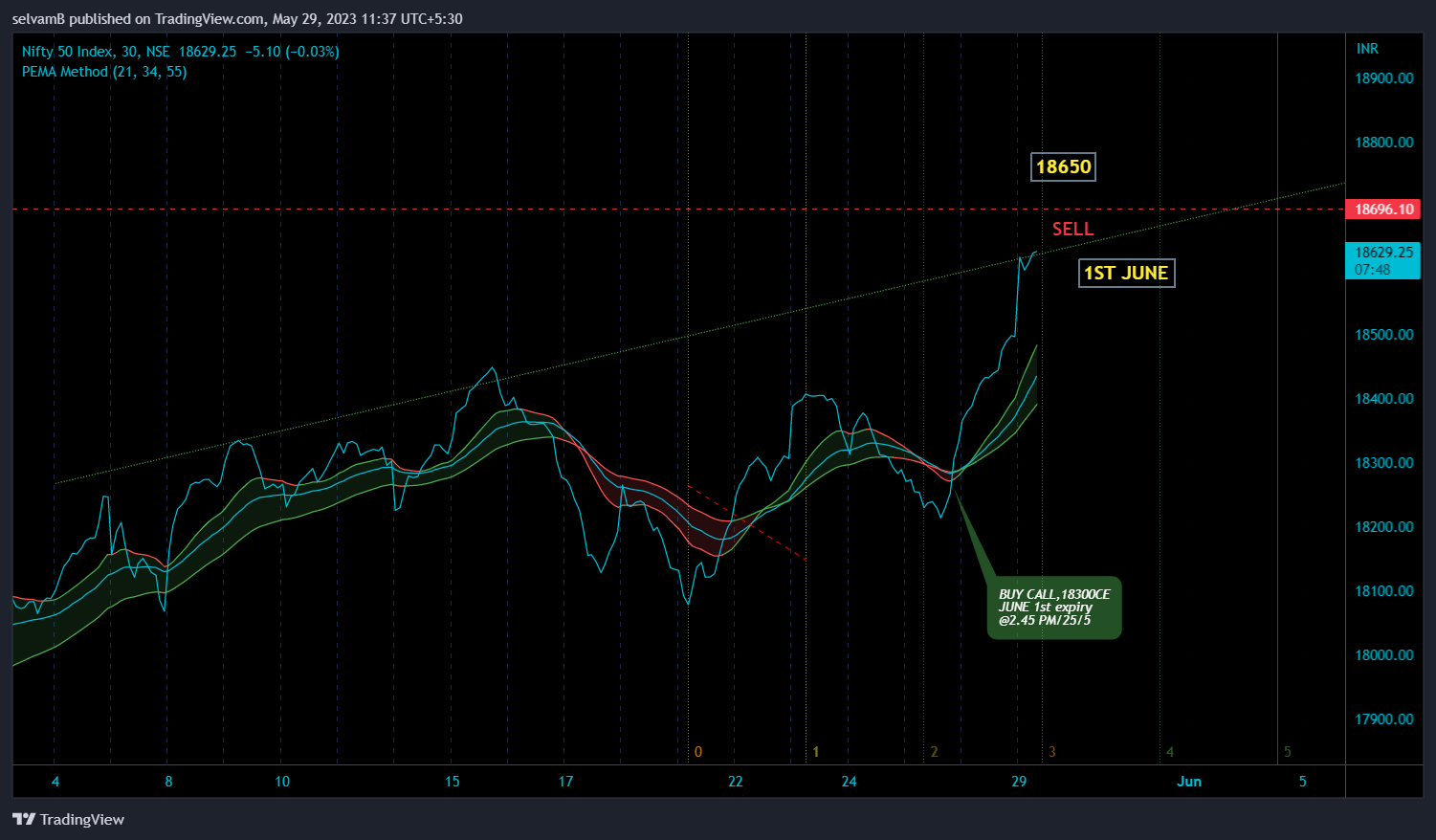Click the '3' cycle marker
Image resolution: width=1436 pixels, height=840 pixels.
point(1051,752)
